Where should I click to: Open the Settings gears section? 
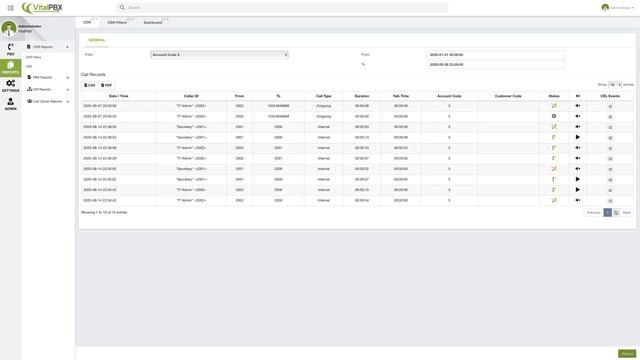[11, 86]
